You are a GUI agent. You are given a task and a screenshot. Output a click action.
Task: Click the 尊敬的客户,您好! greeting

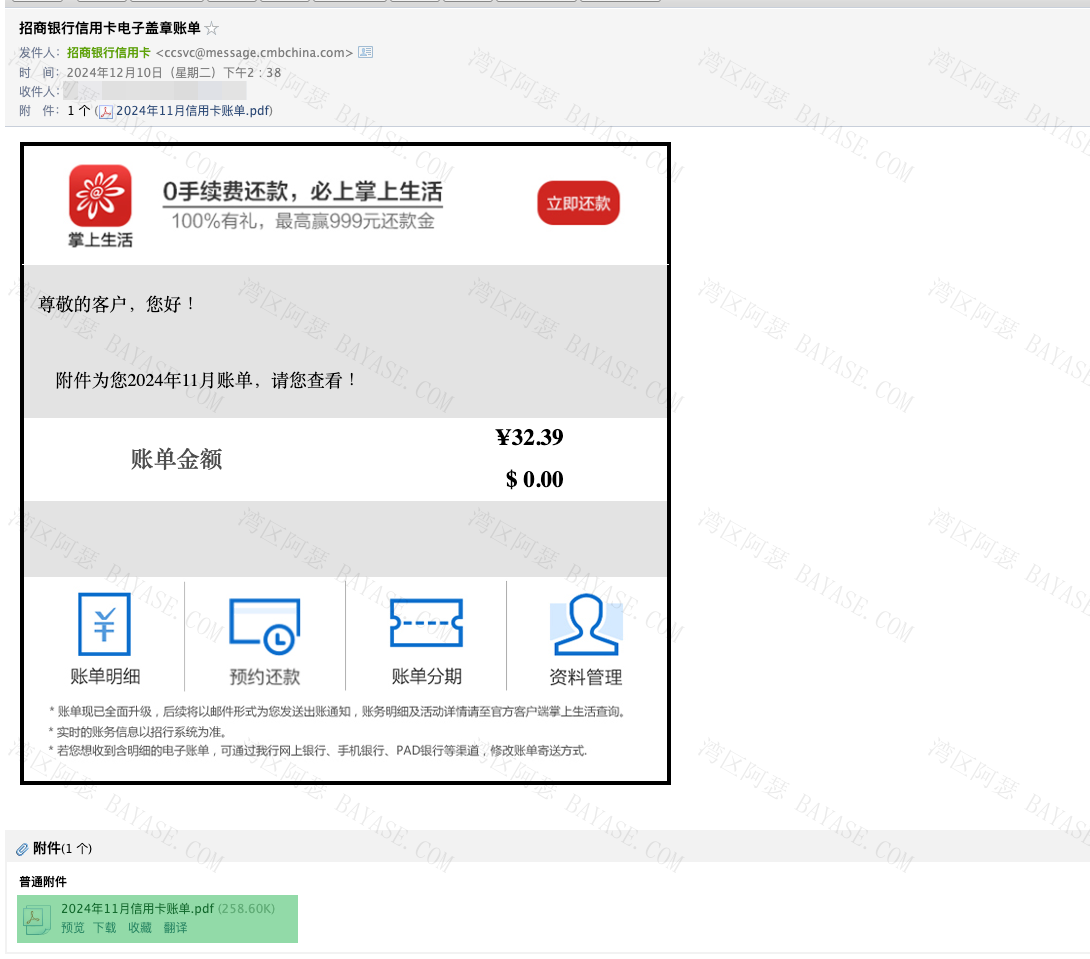pos(116,304)
